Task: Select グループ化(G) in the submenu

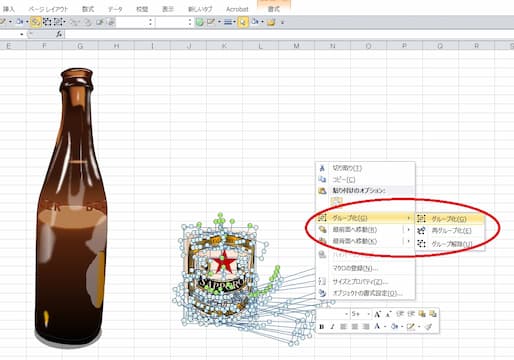Action: [x=449, y=219]
